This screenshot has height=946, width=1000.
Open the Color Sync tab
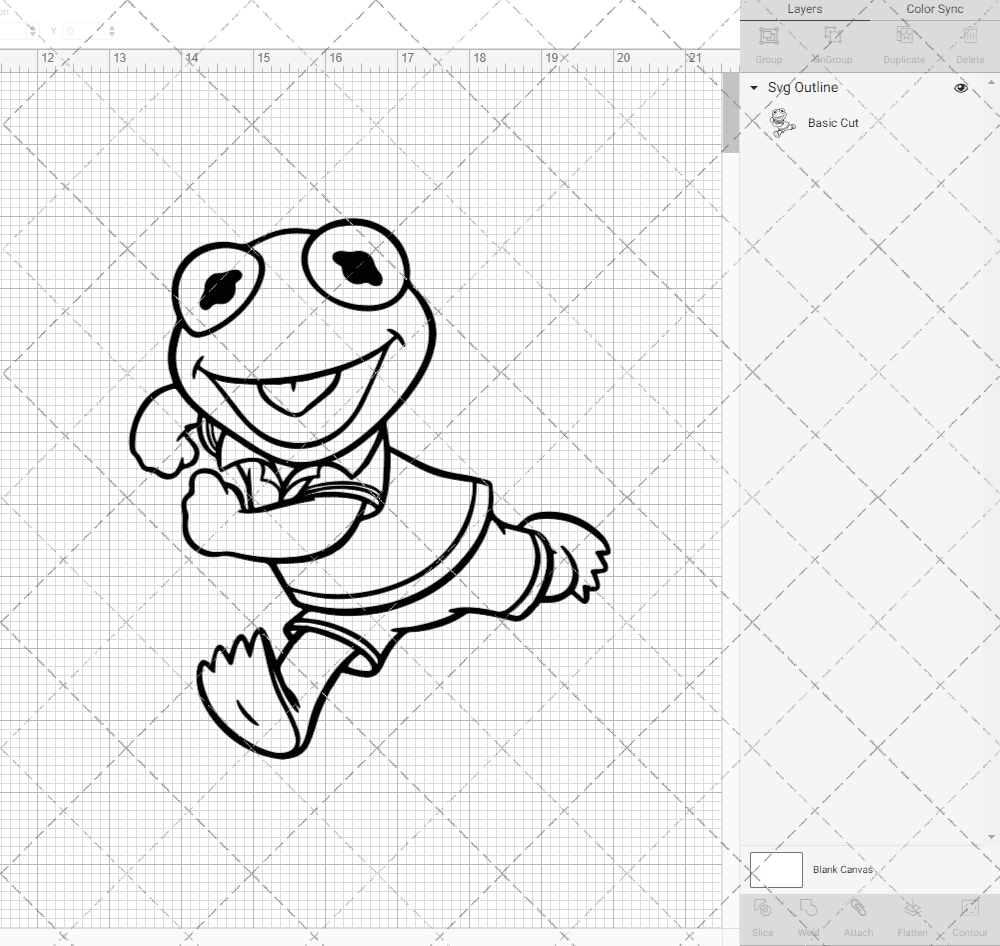(934, 10)
